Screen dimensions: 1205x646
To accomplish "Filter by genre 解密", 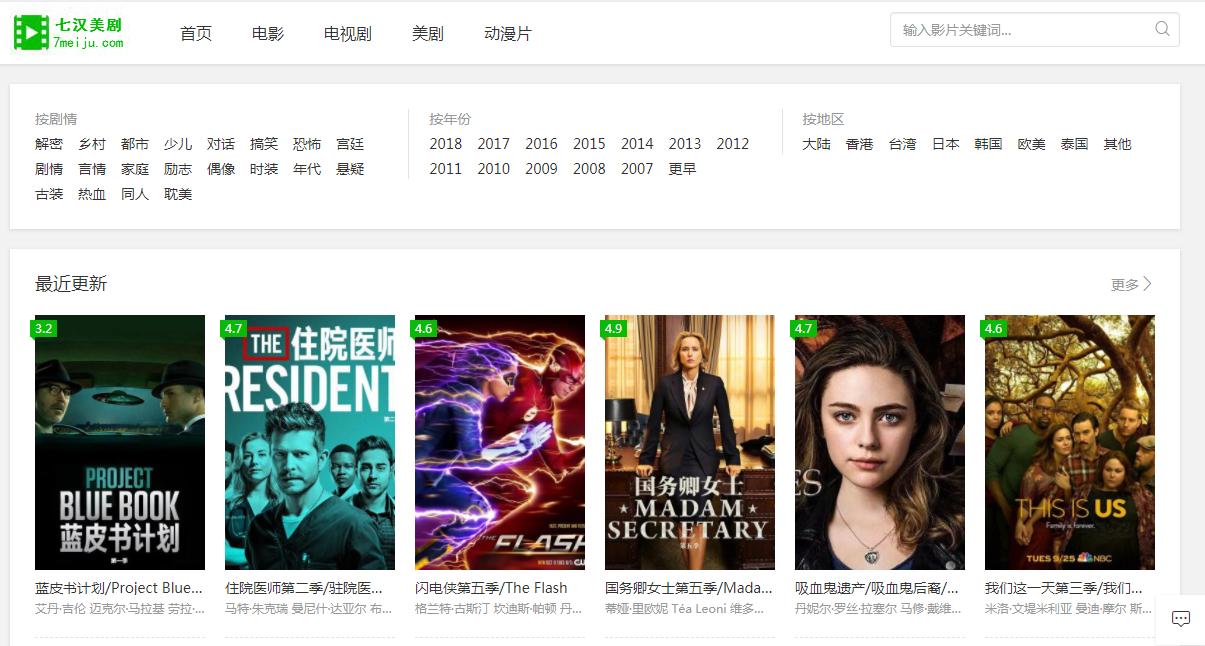I will point(49,144).
